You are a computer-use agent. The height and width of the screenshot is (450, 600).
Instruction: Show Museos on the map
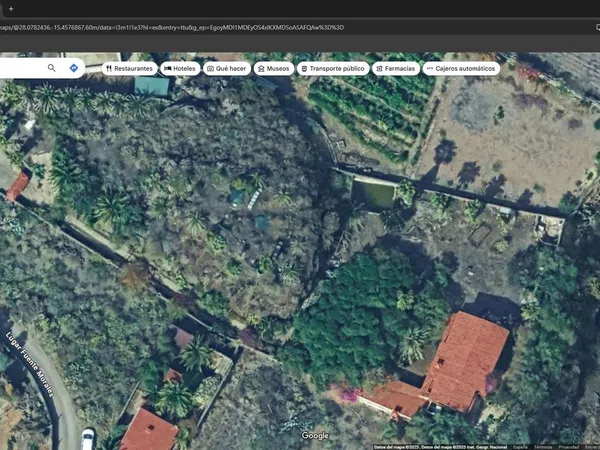pos(274,68)
